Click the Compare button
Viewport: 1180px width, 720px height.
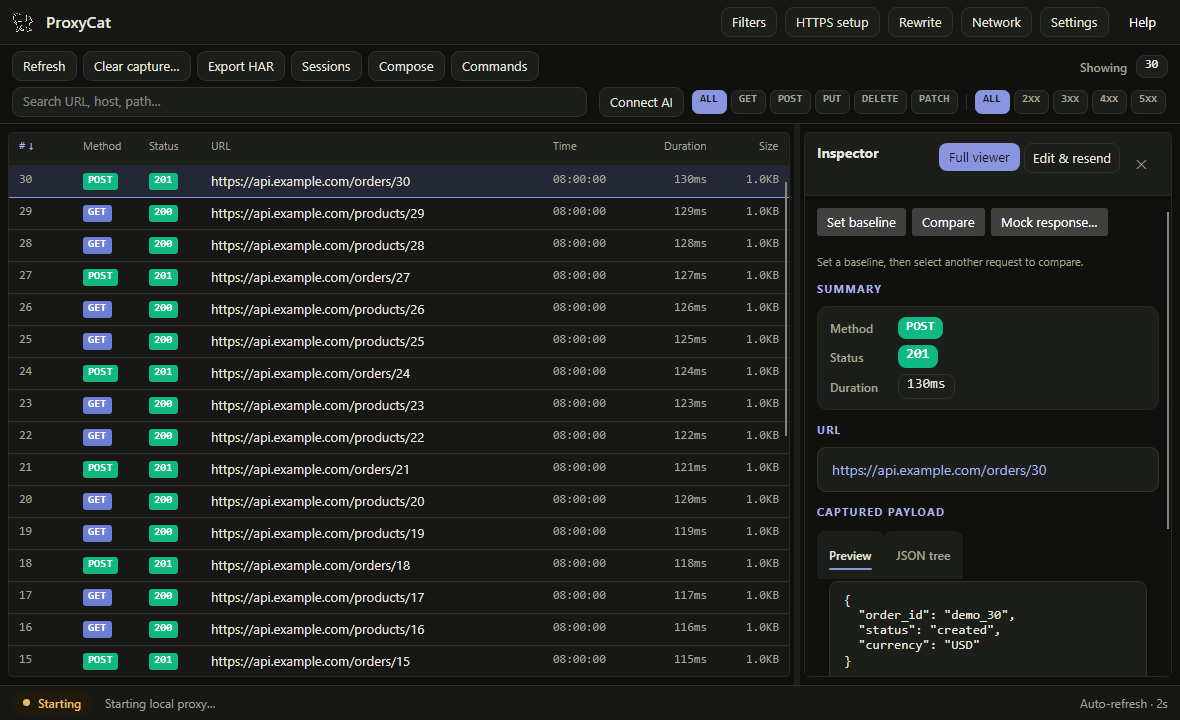pyautogui.click(x=948, y=222)
